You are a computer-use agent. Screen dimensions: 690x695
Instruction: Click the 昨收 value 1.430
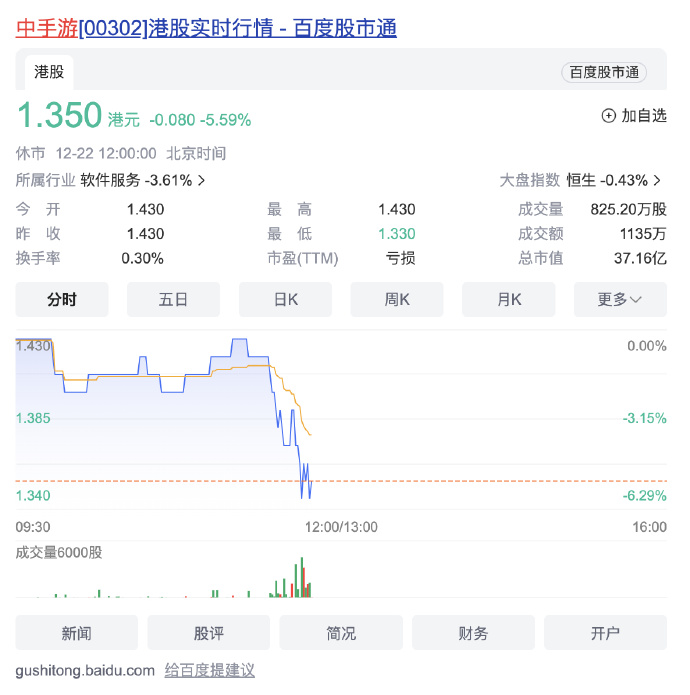[145, 234]
